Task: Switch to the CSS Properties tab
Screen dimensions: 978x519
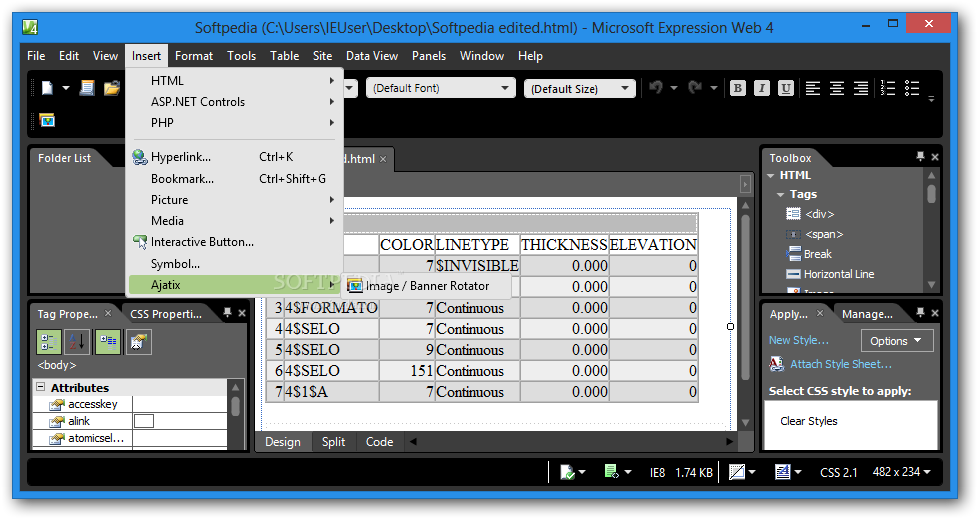Action: pos(166,314)
